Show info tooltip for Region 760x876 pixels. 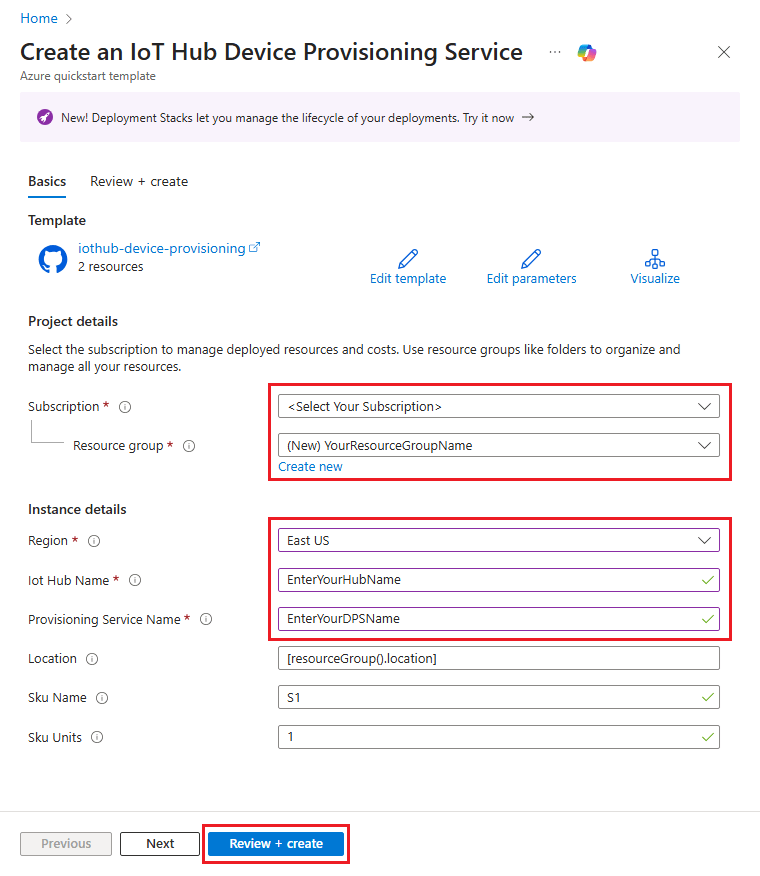pyautogui.click(x=94, y=541)
